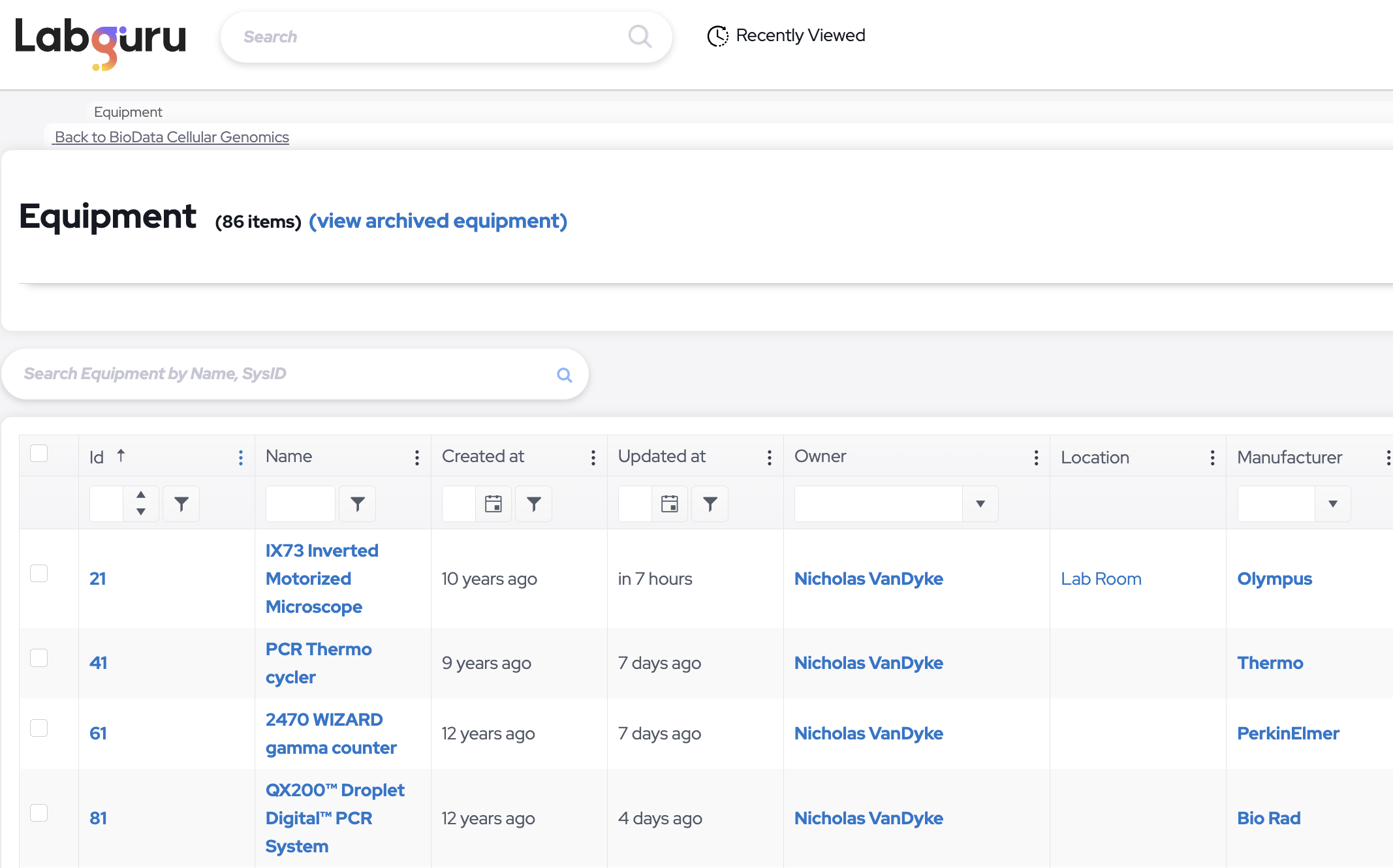Open the Location column options menu

click(x=1212, y=457)
